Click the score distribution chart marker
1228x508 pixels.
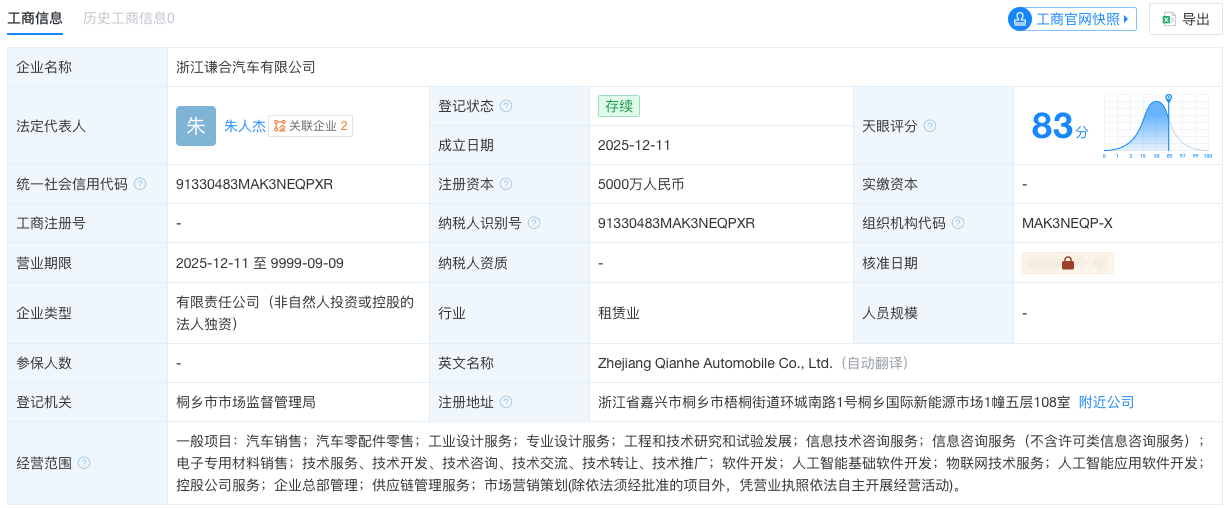tap(1168, 98)
